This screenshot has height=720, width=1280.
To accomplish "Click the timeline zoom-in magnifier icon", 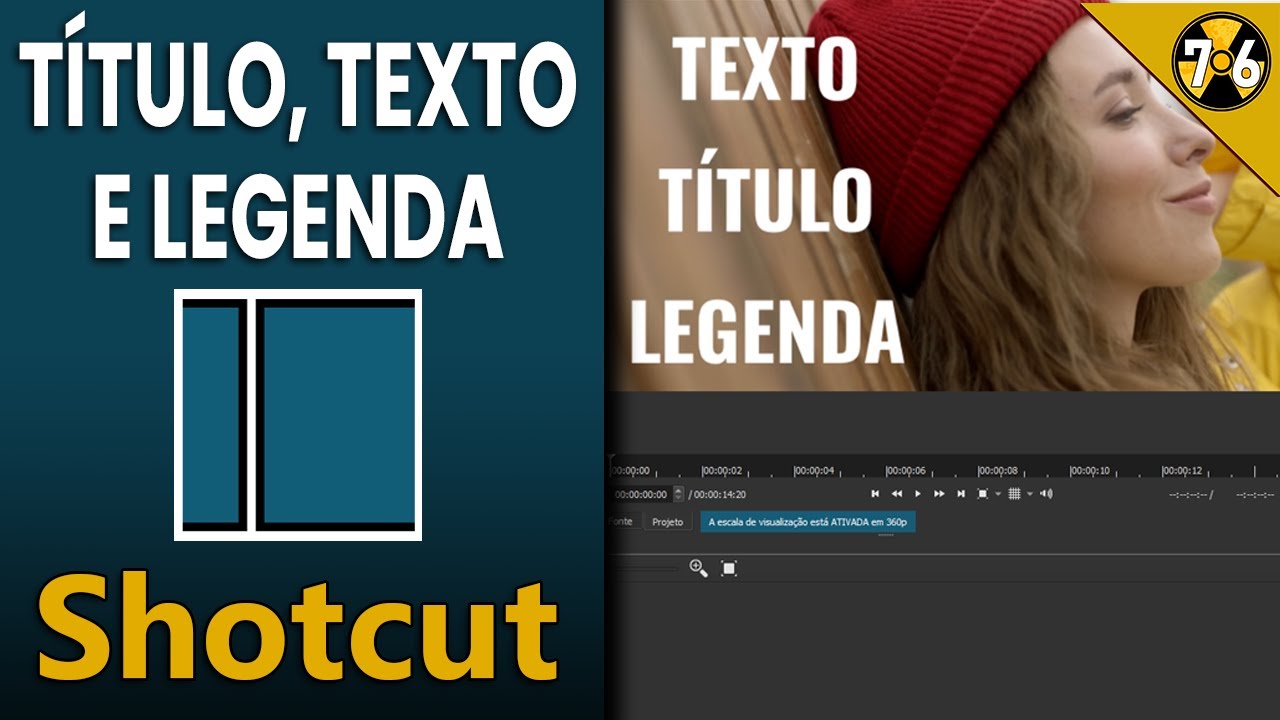I will click(698, 568).
